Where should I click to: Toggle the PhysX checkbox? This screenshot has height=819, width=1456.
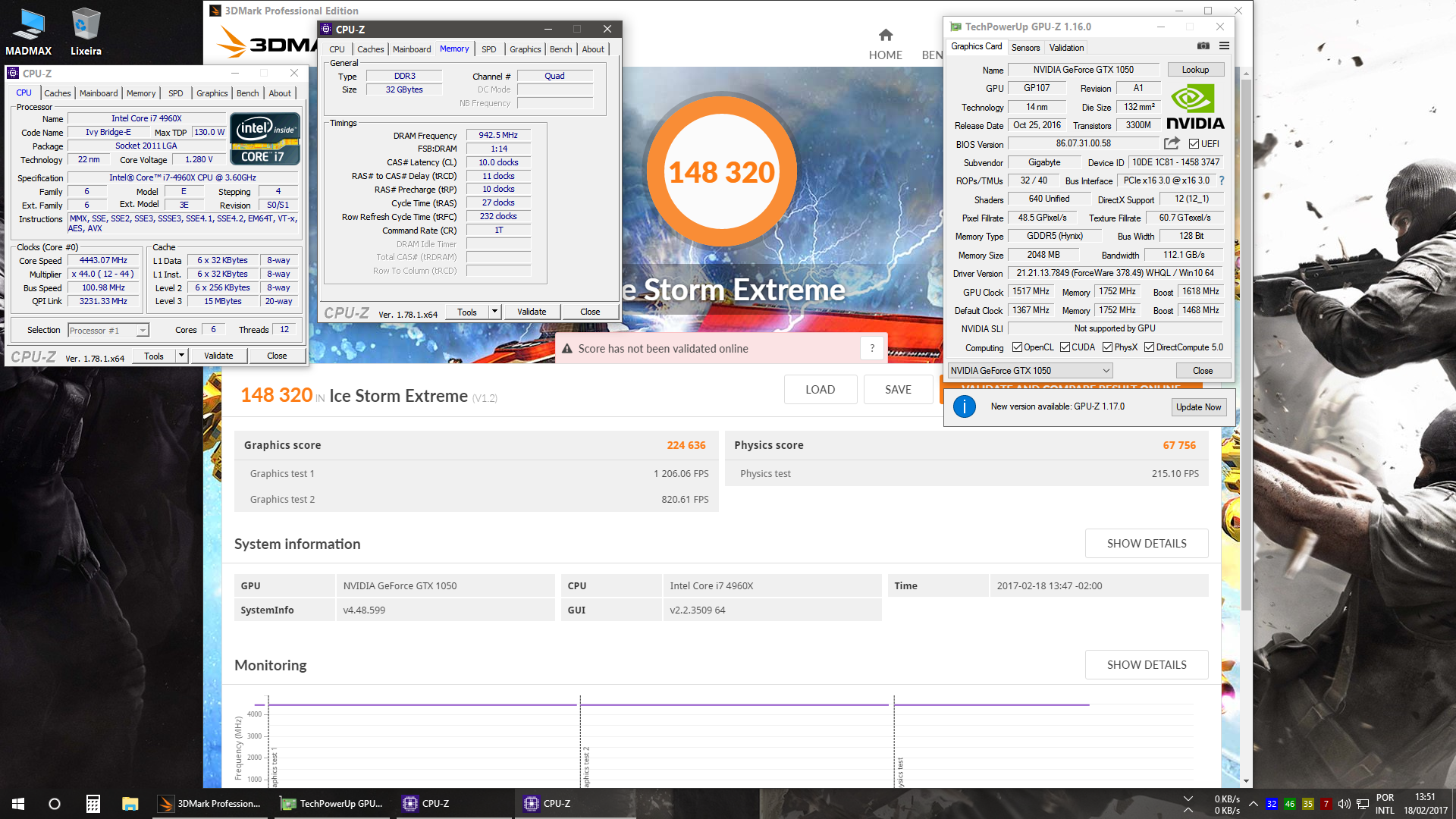coord(1107,347)
